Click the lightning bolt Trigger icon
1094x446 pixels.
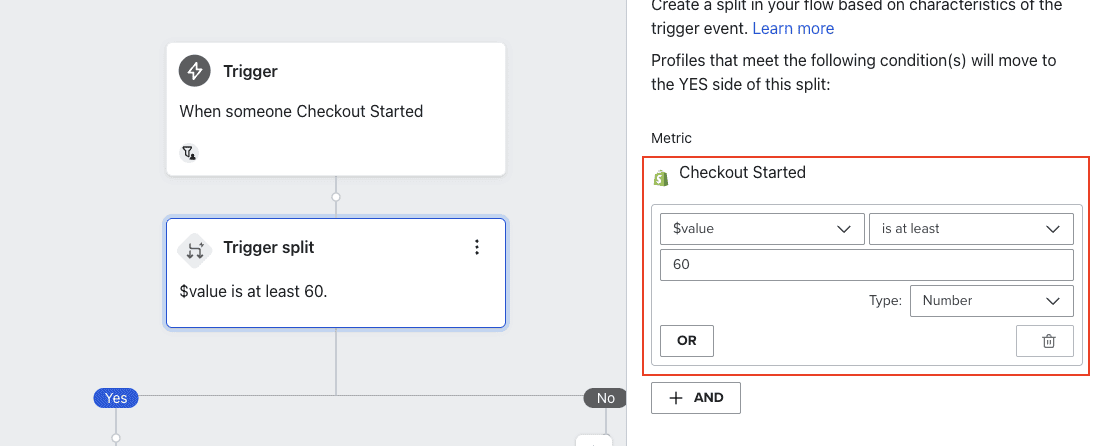(x=195, y=71)
